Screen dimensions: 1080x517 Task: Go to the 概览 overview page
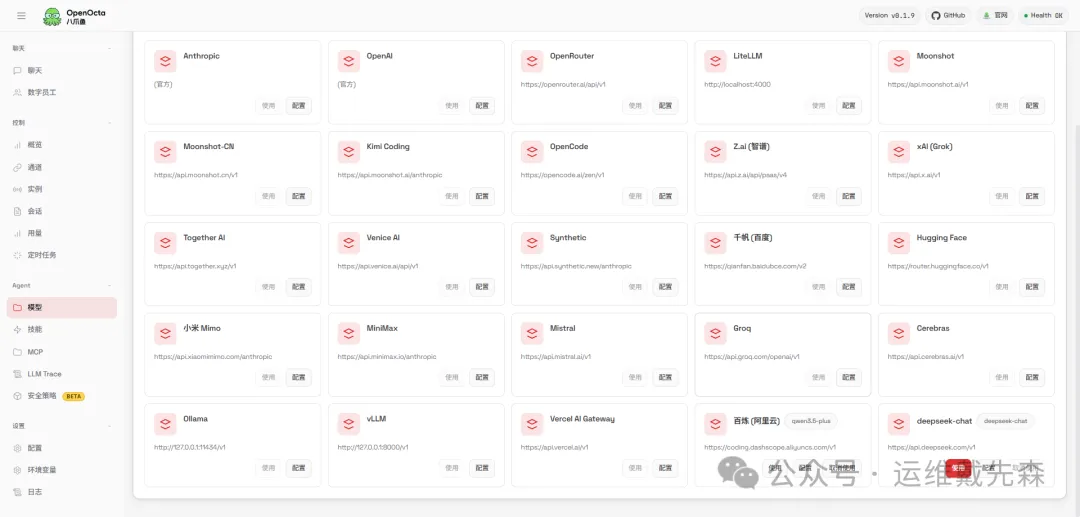tap(61, 145)
